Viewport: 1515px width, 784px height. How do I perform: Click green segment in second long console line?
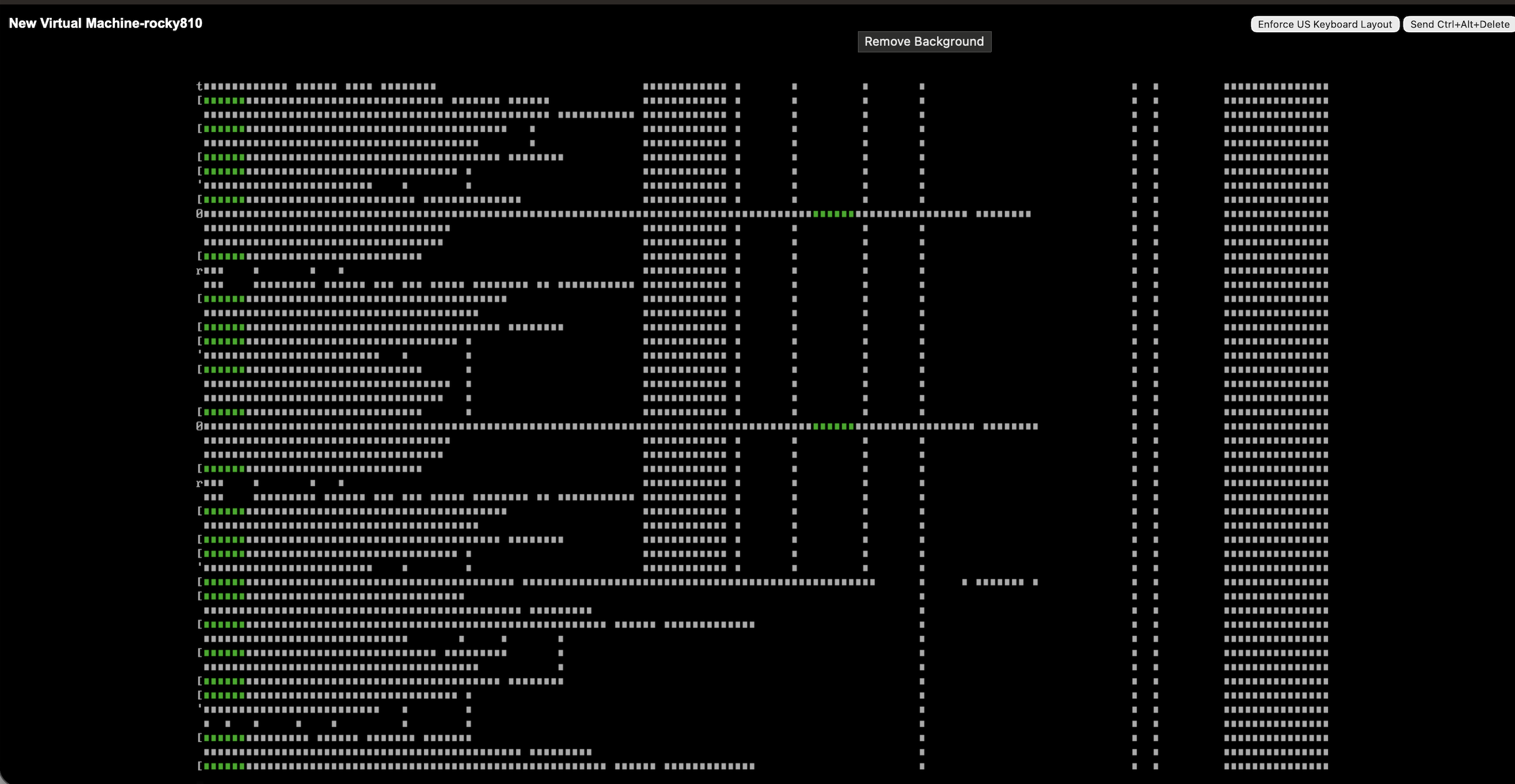833,426
